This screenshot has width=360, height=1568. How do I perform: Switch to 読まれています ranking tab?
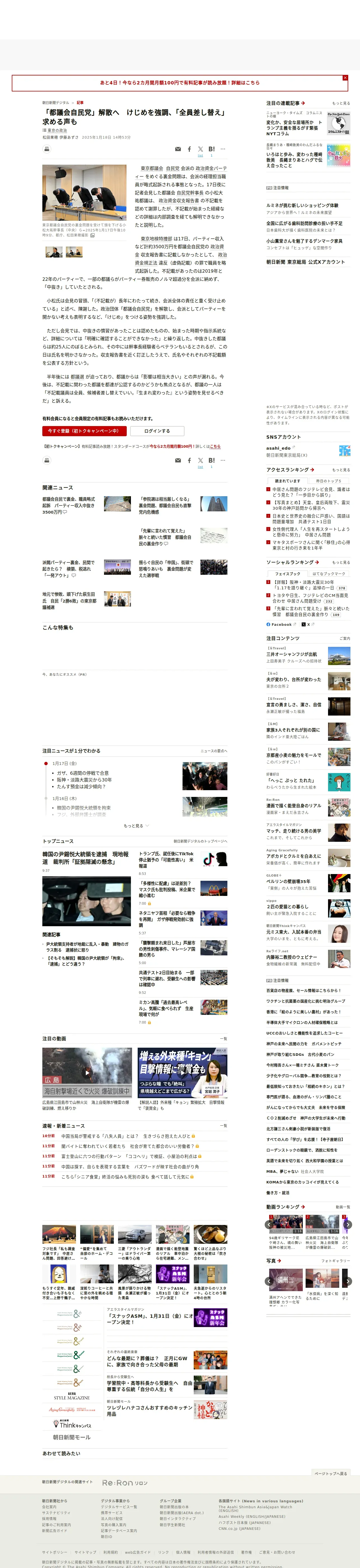(x=287, y=481)
